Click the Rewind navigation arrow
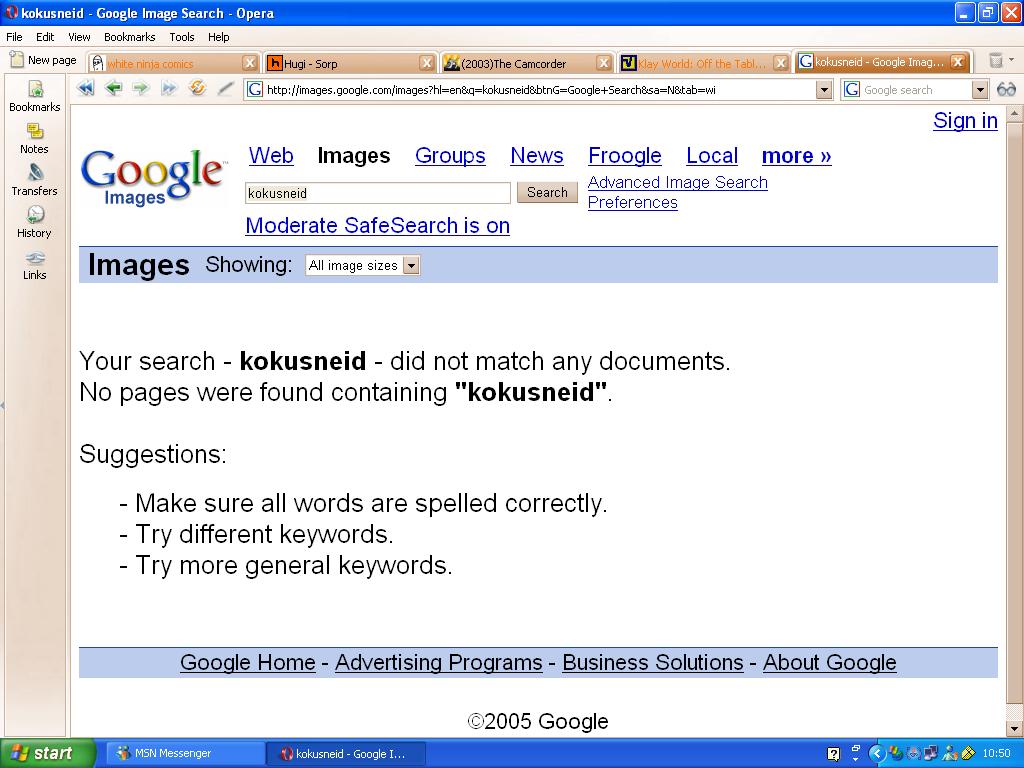 coord(86,88)
